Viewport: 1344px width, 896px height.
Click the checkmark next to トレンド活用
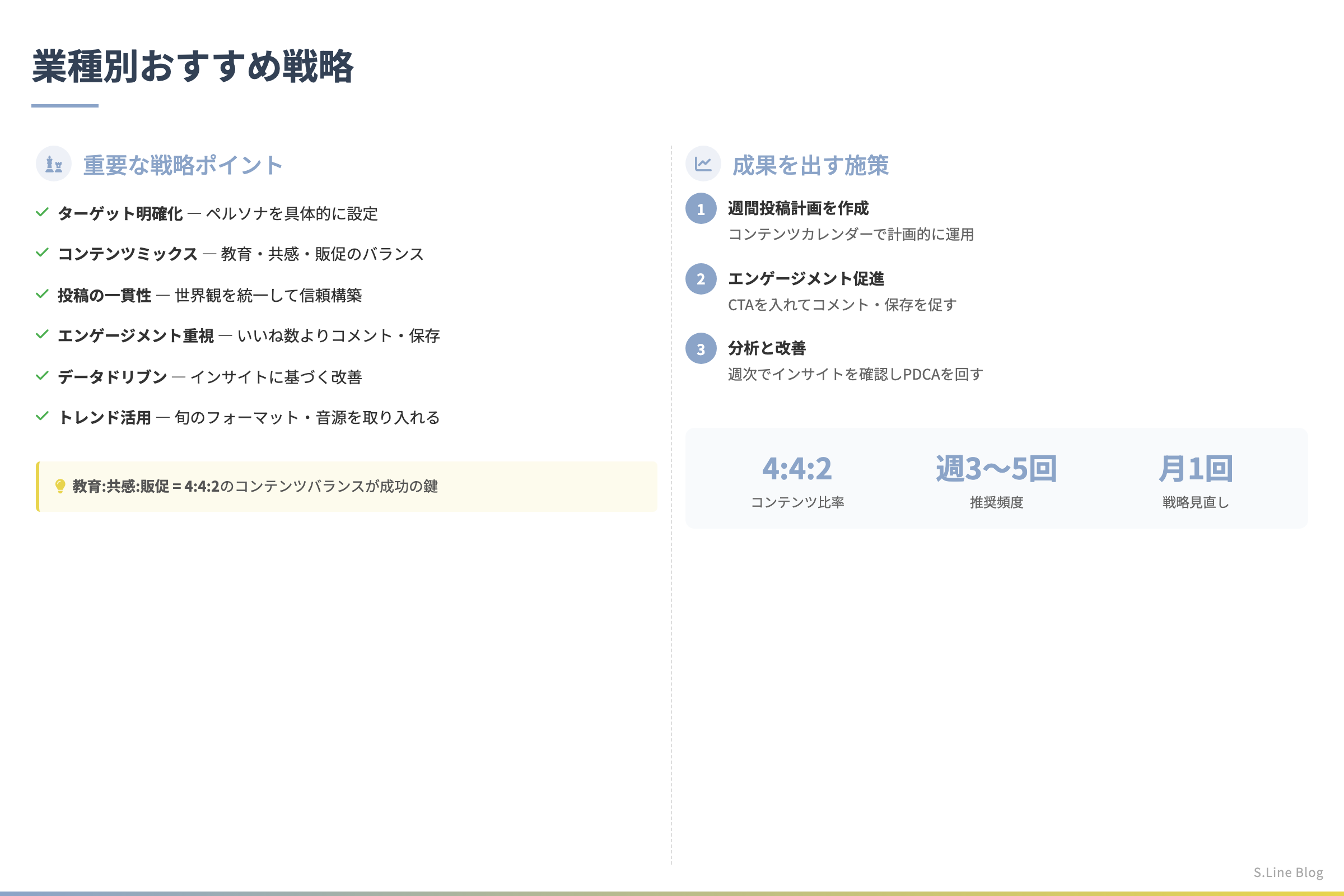[x=43, y=416]
